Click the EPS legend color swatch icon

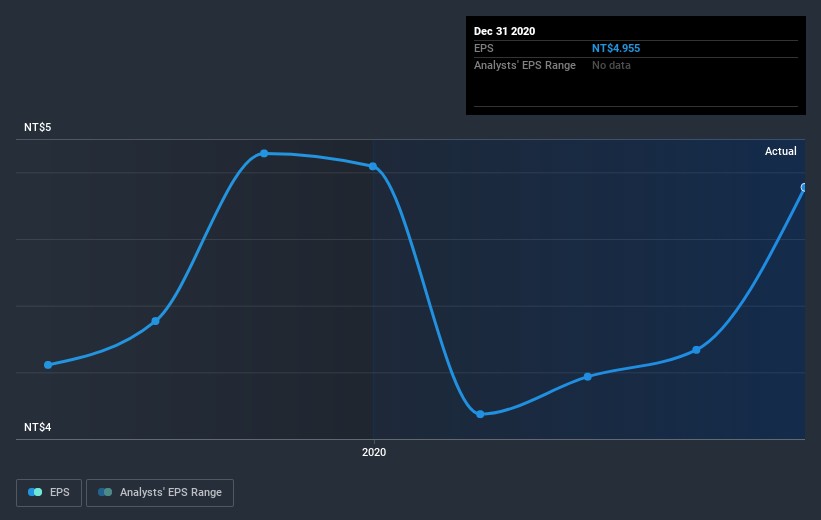pos(35,492)
